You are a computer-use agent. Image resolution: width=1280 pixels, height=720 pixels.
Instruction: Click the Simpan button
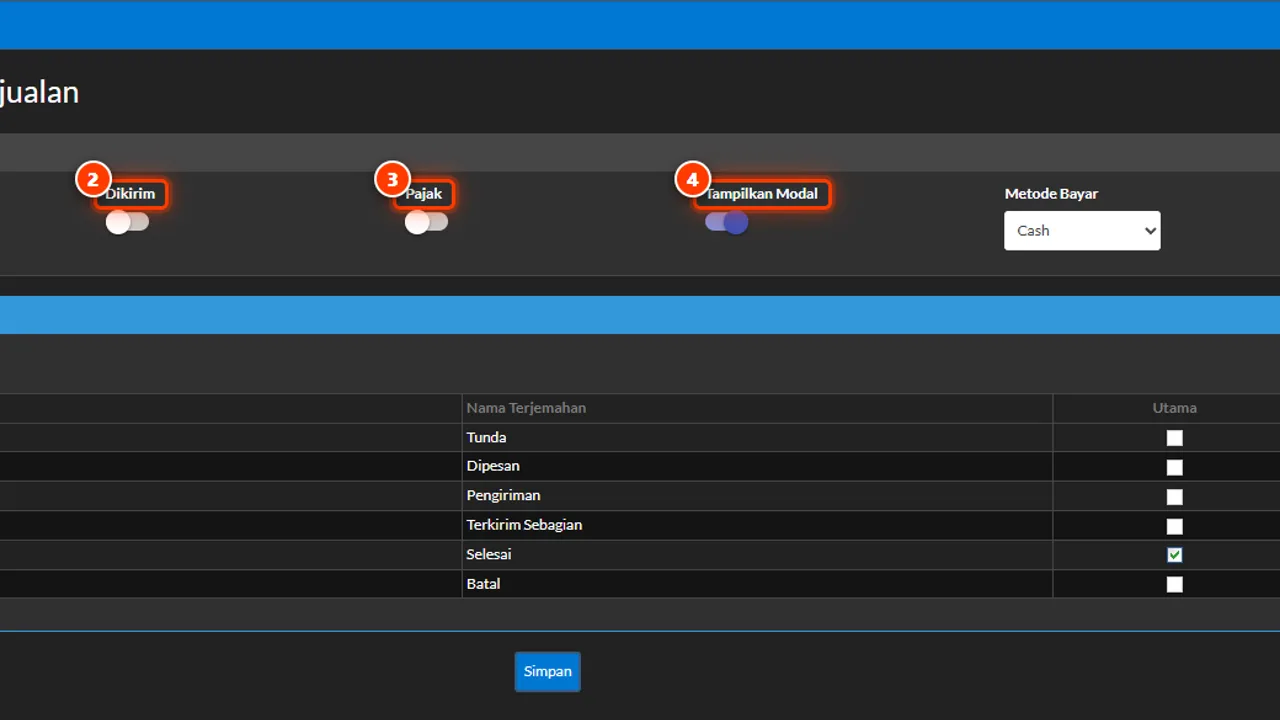click(x=548, y=672)
